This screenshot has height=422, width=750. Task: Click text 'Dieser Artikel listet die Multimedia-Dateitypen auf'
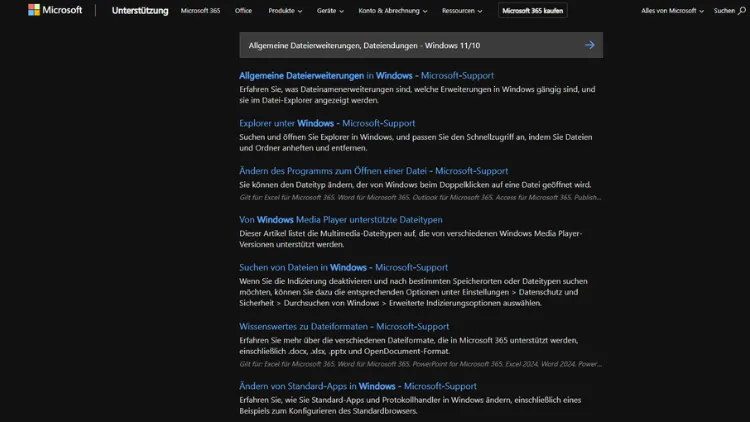click(x=410, y=239)
